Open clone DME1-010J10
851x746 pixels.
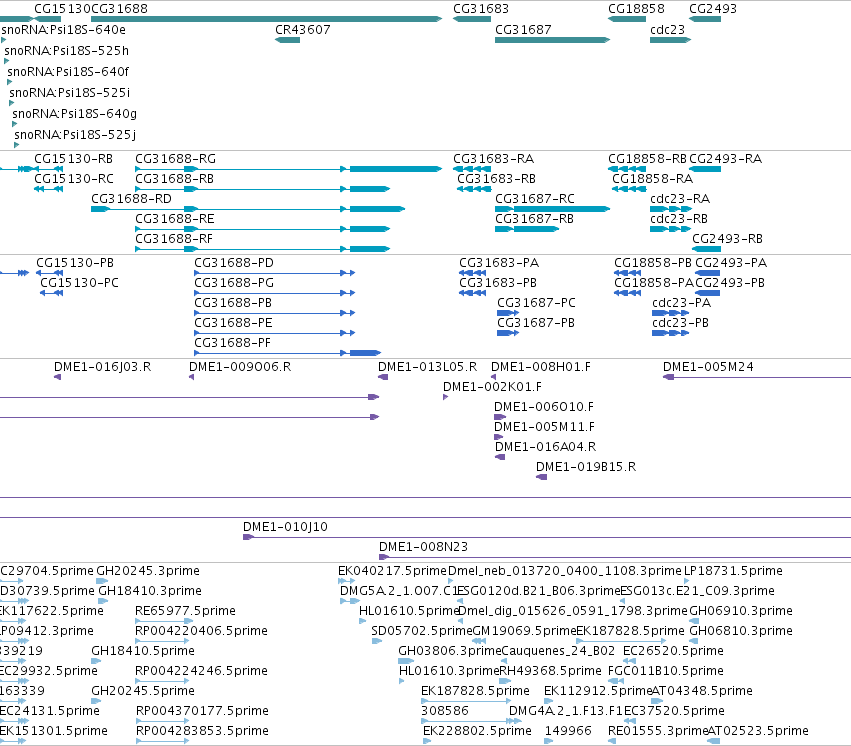point(547,538)
